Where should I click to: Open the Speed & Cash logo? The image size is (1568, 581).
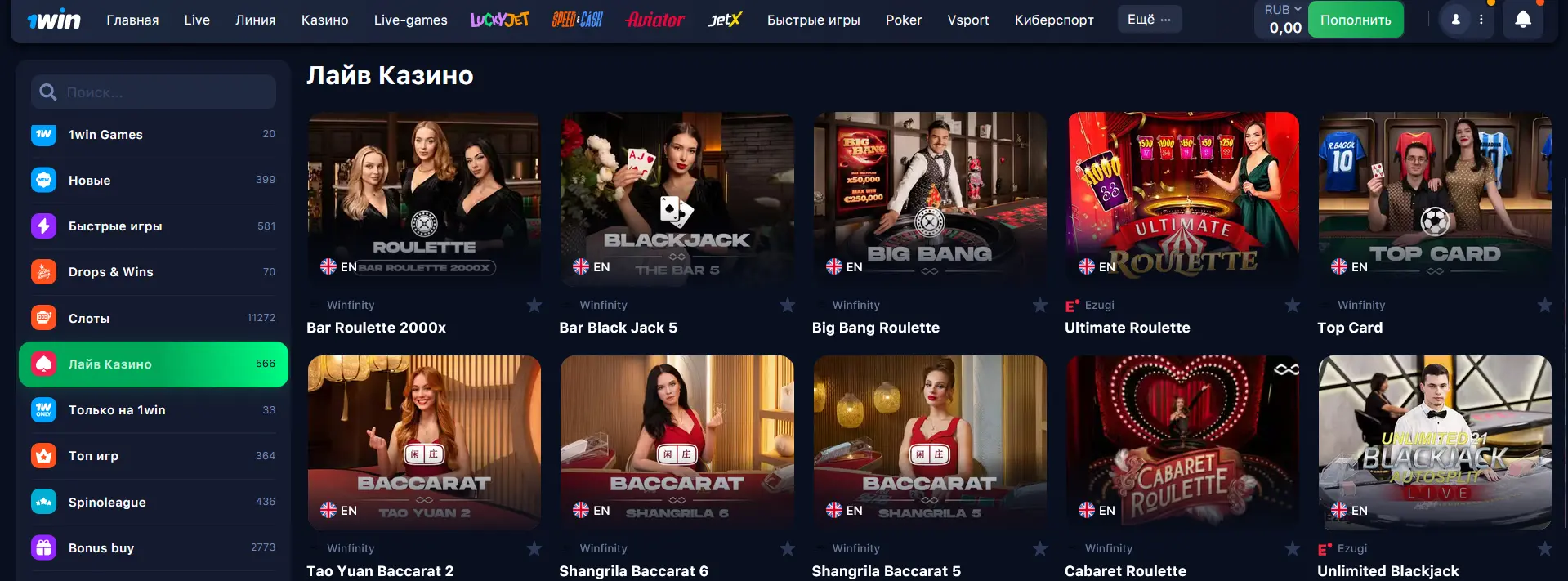click(x=577, y=20)
